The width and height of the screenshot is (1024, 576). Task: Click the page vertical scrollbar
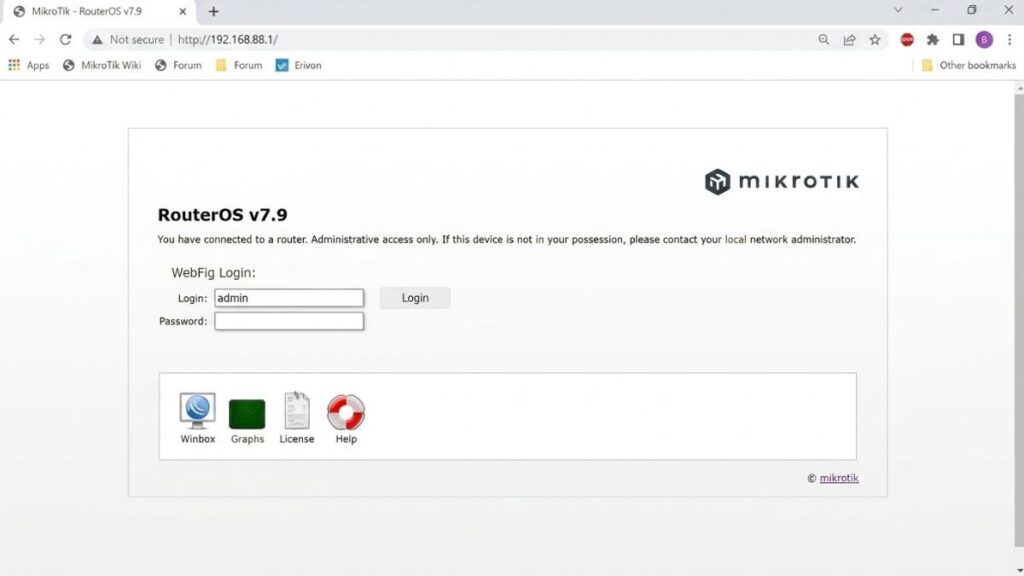pyautogui.click(x=1019, y=320)
